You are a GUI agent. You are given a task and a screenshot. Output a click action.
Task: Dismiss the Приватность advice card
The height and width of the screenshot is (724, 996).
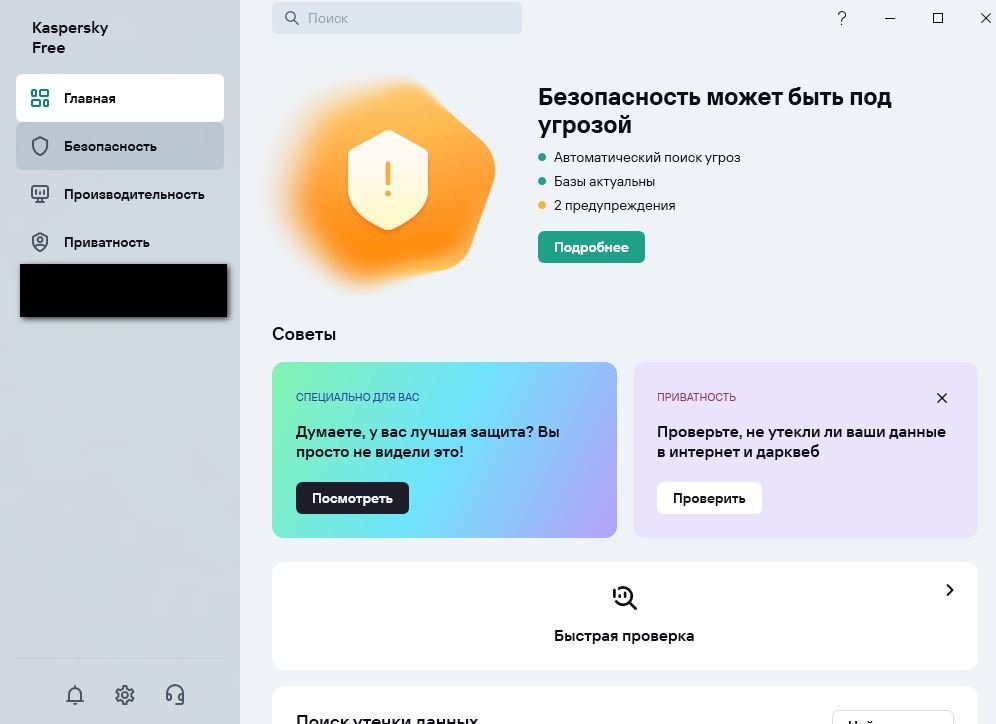pos(942,398)
